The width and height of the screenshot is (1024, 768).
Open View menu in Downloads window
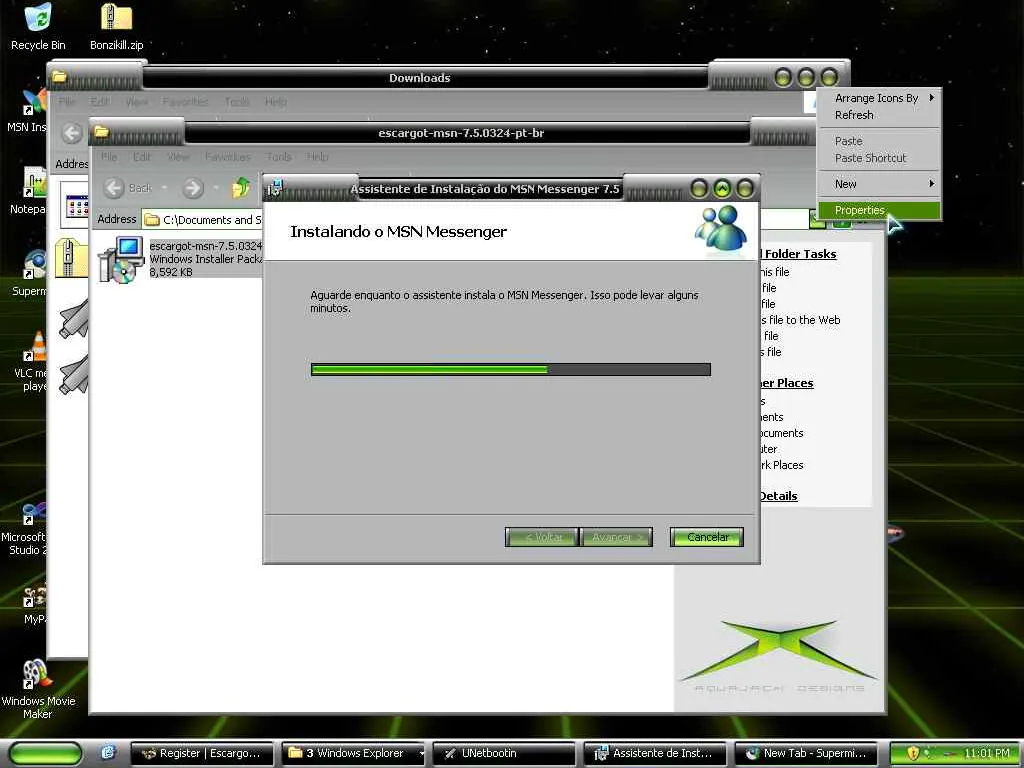point(136,102)
